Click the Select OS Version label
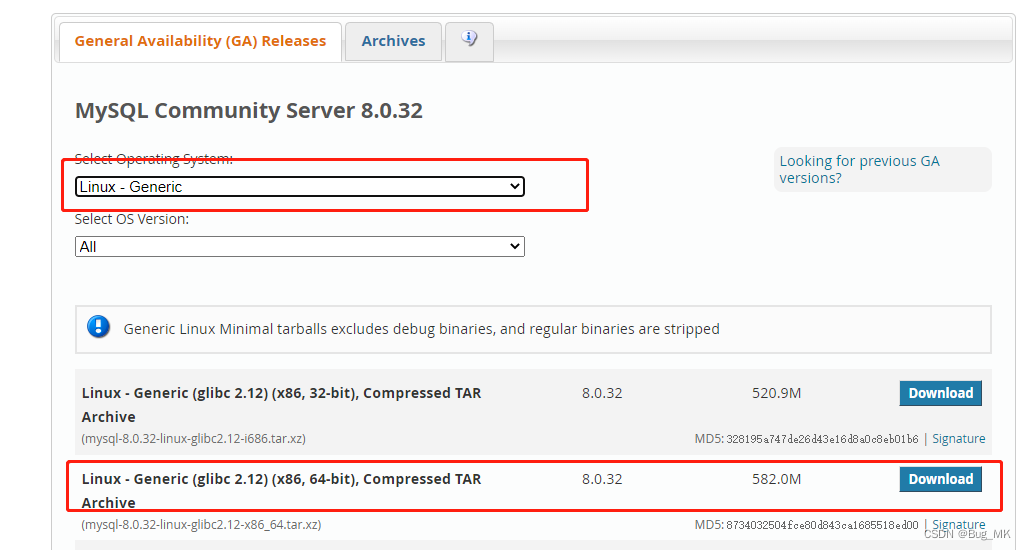This screenshot has height=550, width=1026. (x=132, y=219)
